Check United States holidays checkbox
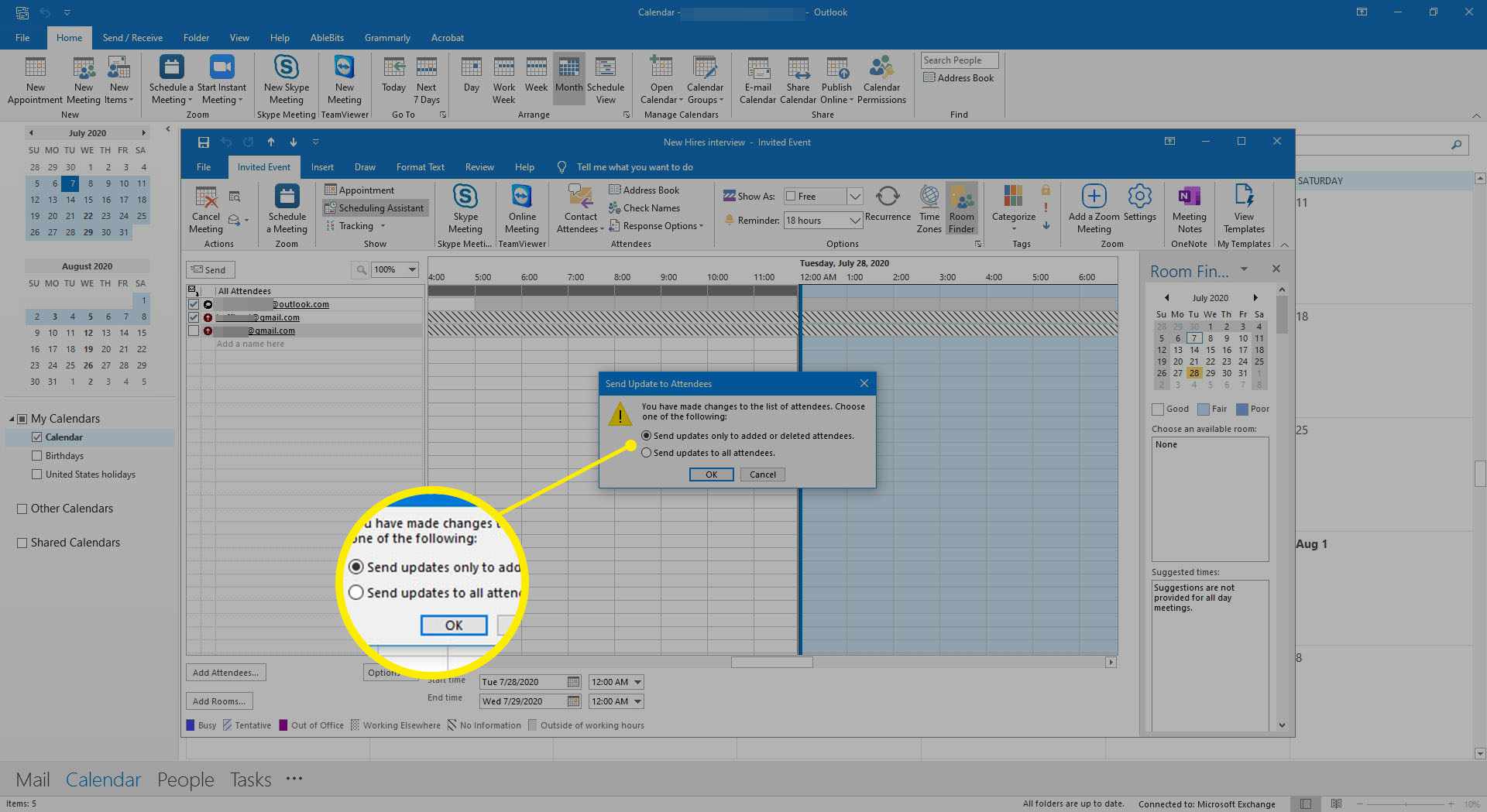The height and width of the screenshot is (812, 1487). [x=37, y=475]
